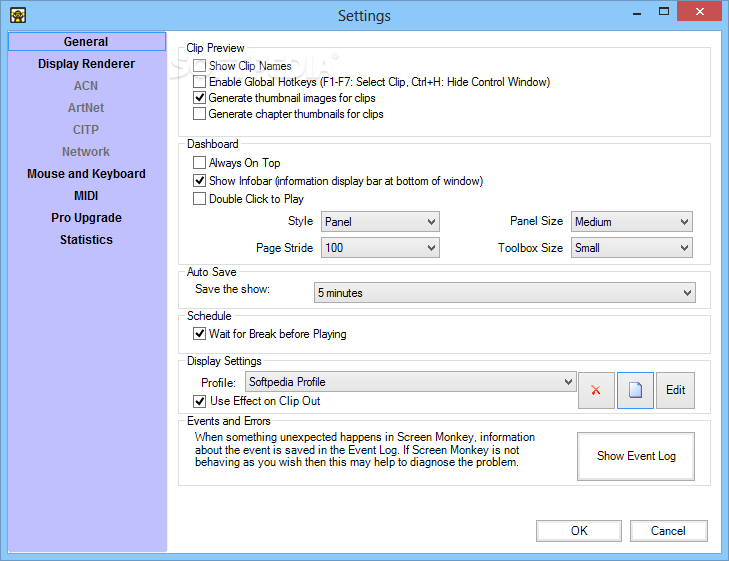Screen dimensions: 729x561
Task: Go to Pro Upgrade section
Action: 86,218
